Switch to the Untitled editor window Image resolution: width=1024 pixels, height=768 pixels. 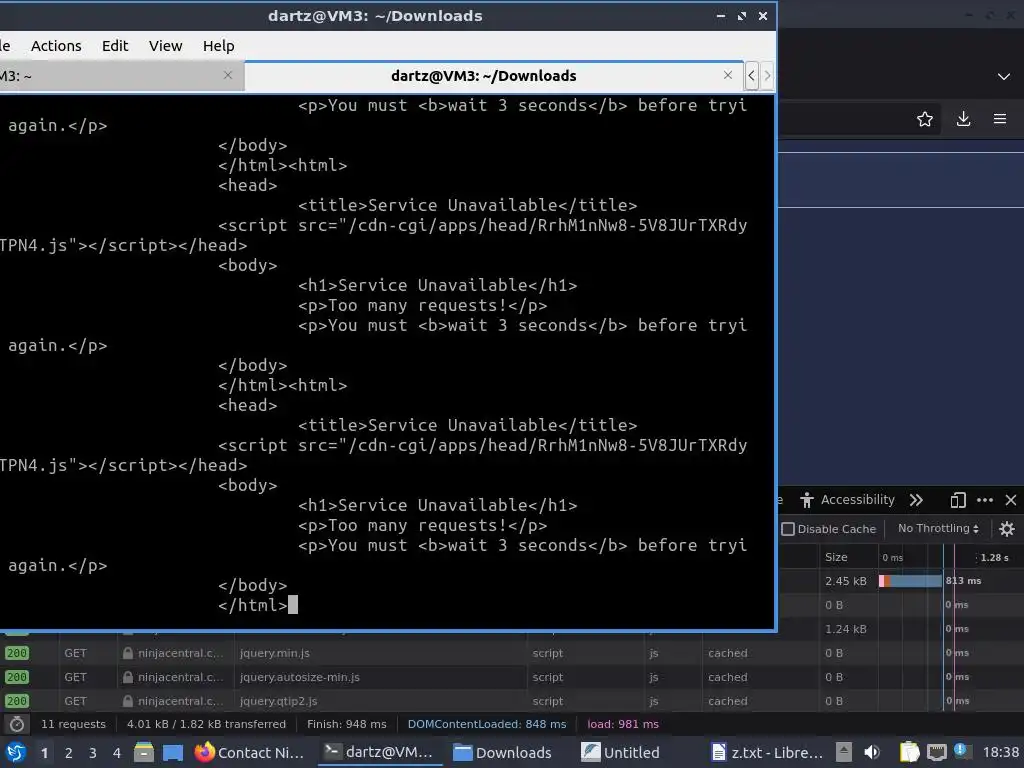pos(620,752)
